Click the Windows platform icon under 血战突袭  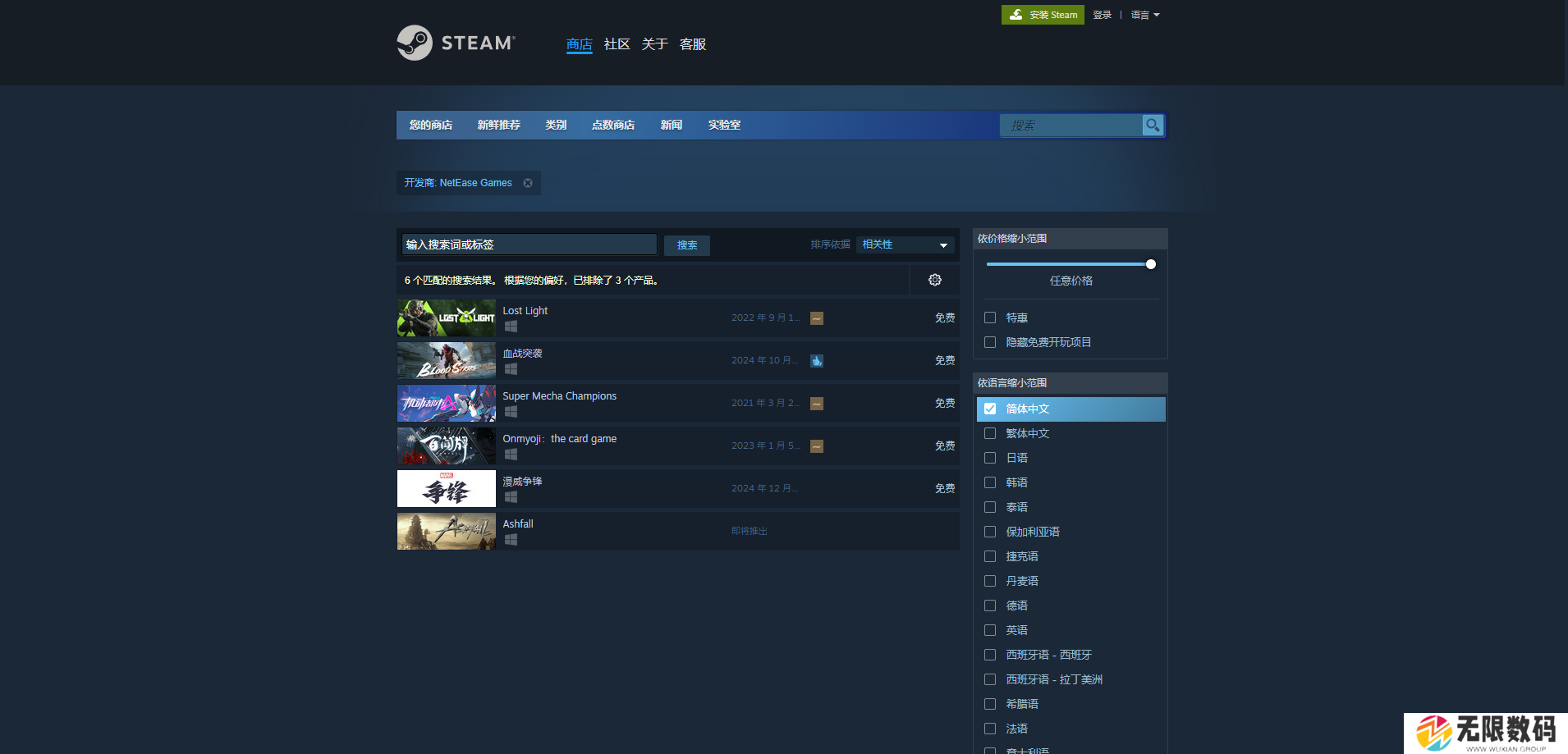[511, 368]
